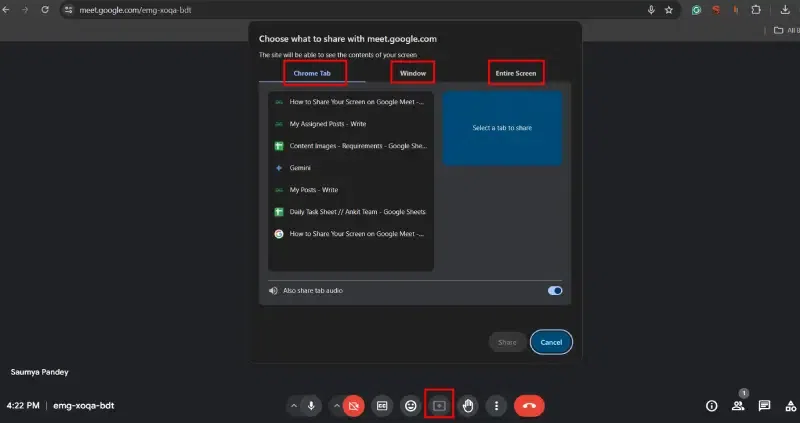Click the Present now screen share icon
Viewport: 800px width, 423px height.
click(439, 406)
